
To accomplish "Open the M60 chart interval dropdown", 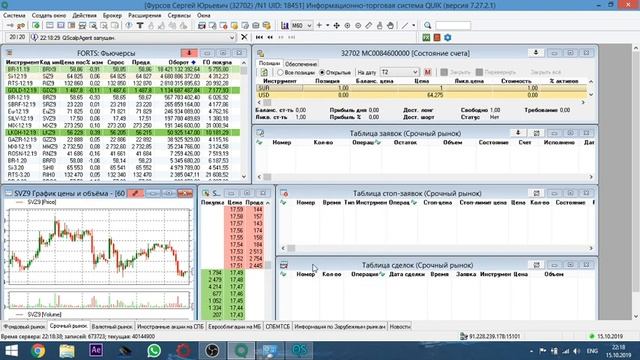I will (302, 25).
